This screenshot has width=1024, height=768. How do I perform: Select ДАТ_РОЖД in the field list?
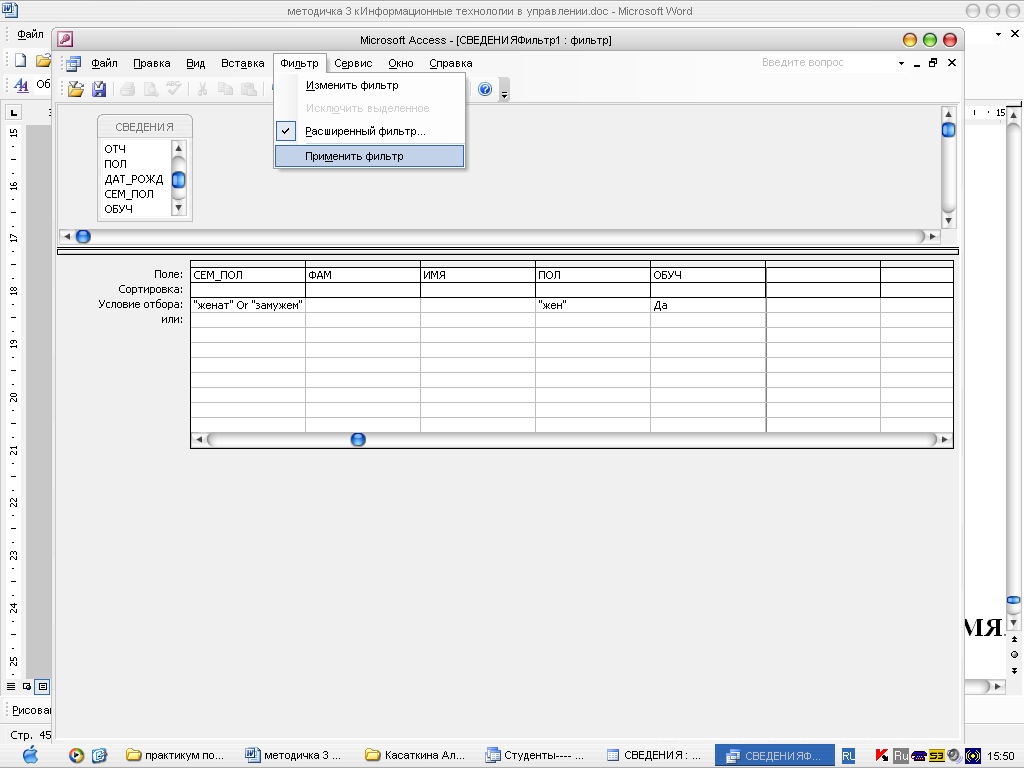click(134, 179)
